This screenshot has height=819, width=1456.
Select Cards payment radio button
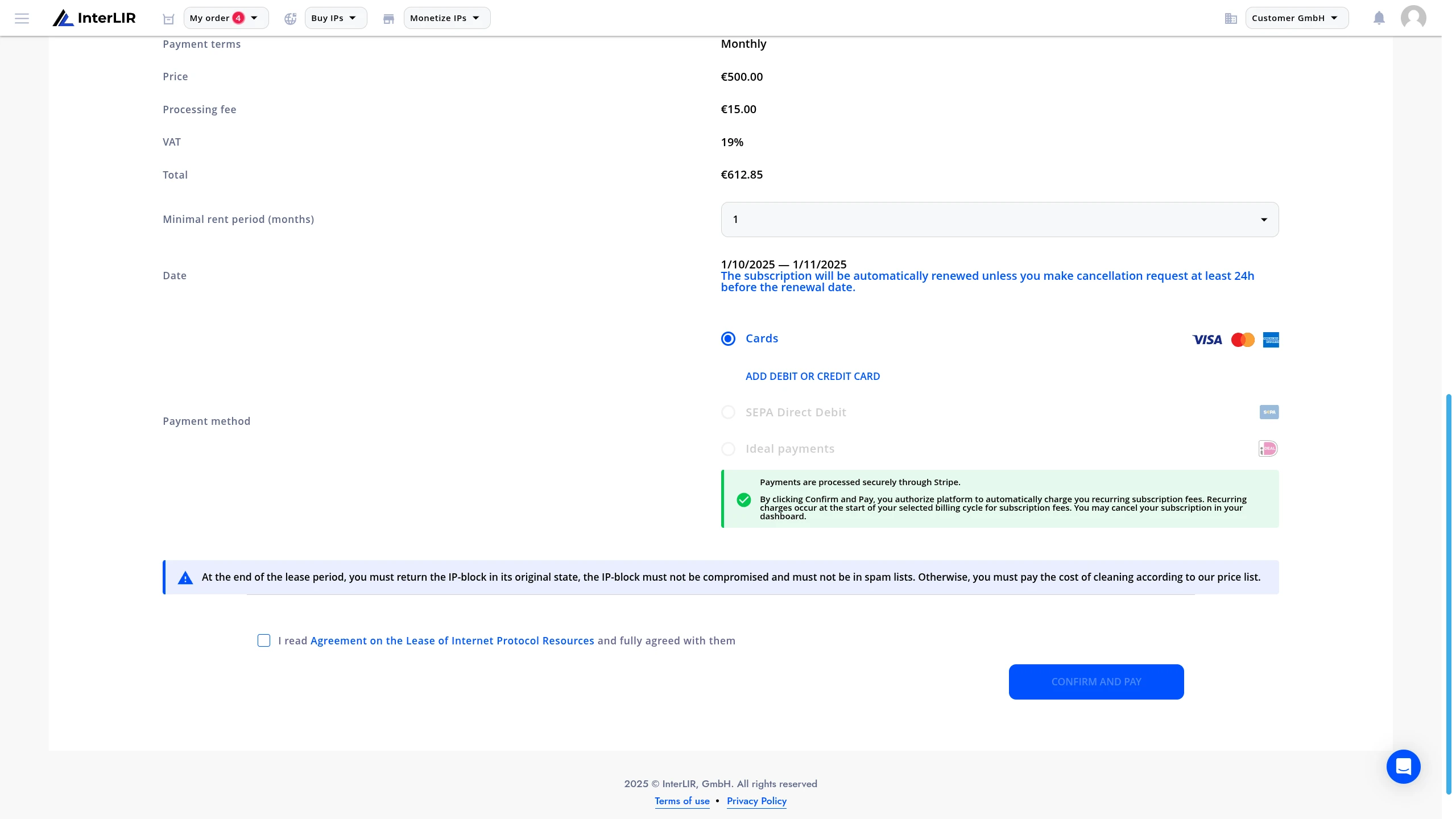click(x=728, y=338)
